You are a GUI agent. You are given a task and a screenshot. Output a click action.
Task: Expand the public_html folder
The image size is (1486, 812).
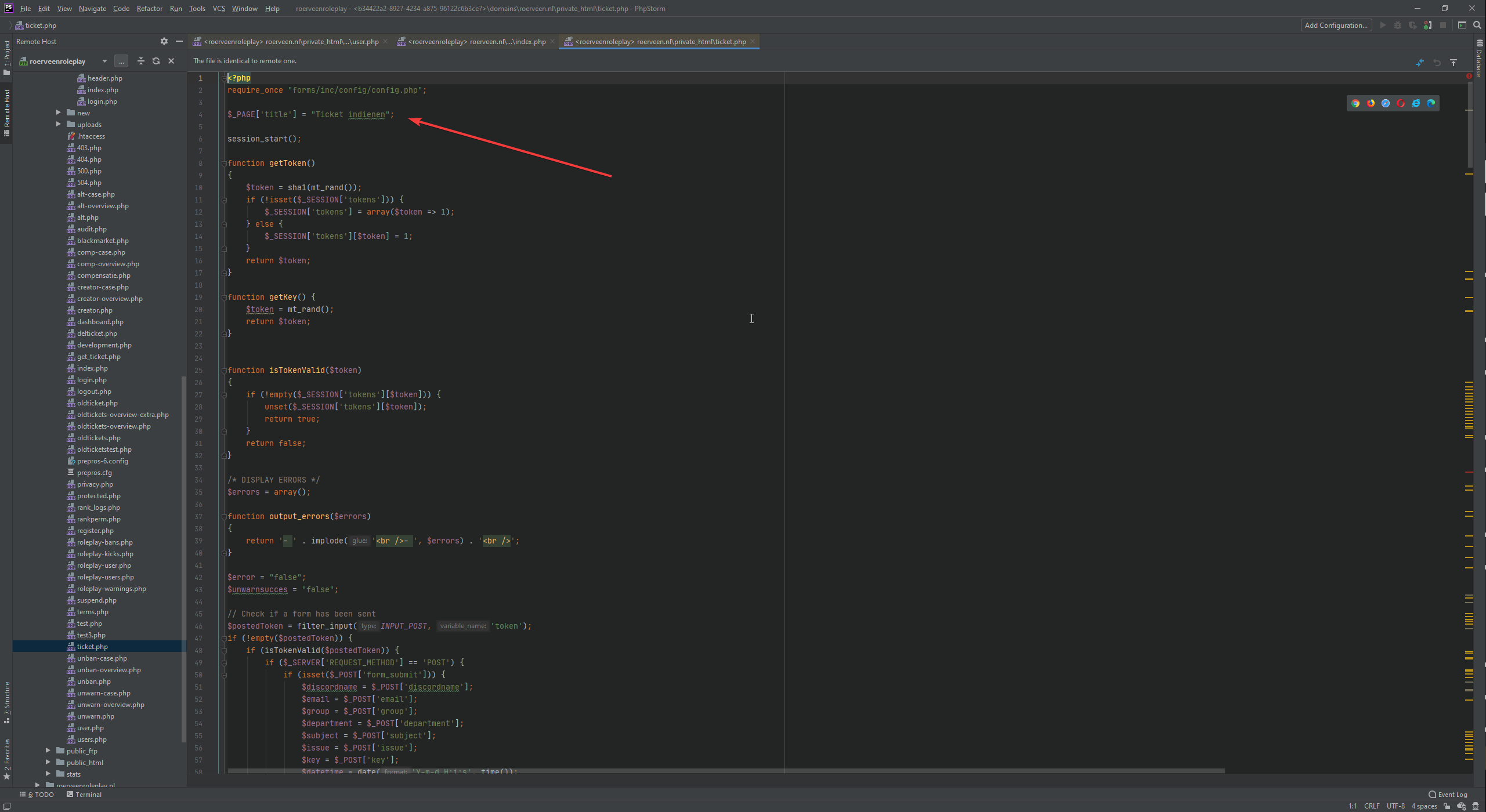click(48, 762)
